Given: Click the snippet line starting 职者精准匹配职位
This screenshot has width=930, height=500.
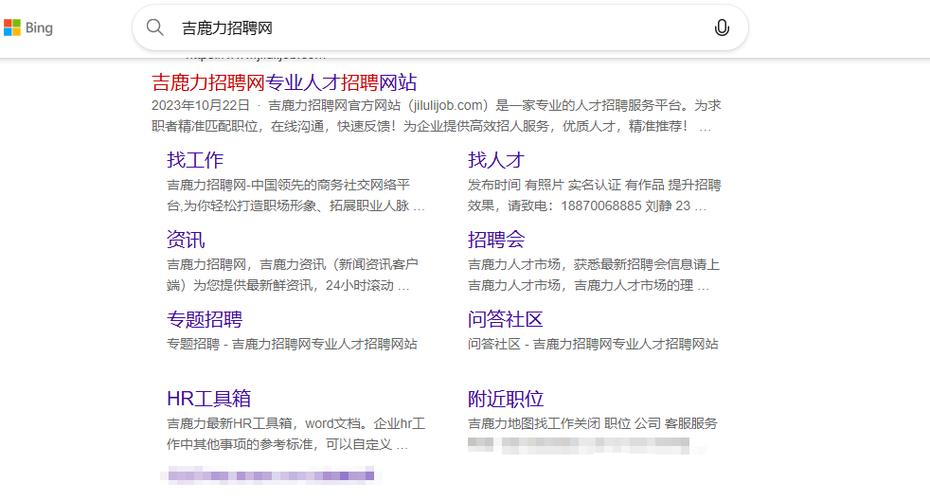Looking at the screenshot, I should click(431, 126).
